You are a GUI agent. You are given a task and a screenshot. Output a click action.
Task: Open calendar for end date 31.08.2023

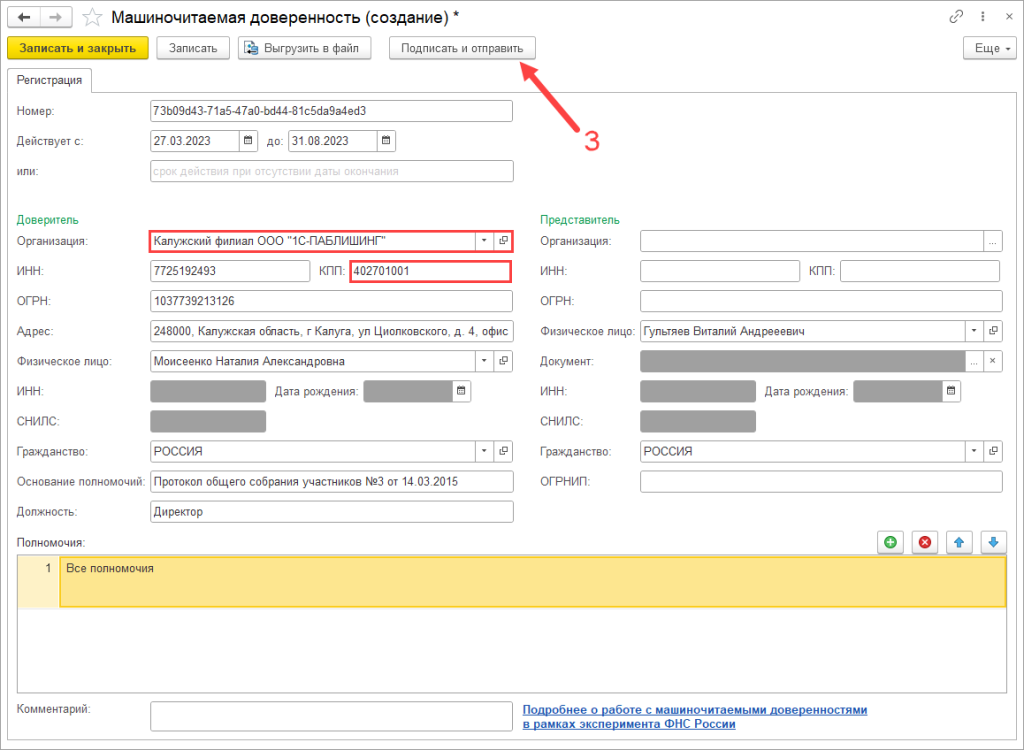pyautogui.click(x=386, y=141)
